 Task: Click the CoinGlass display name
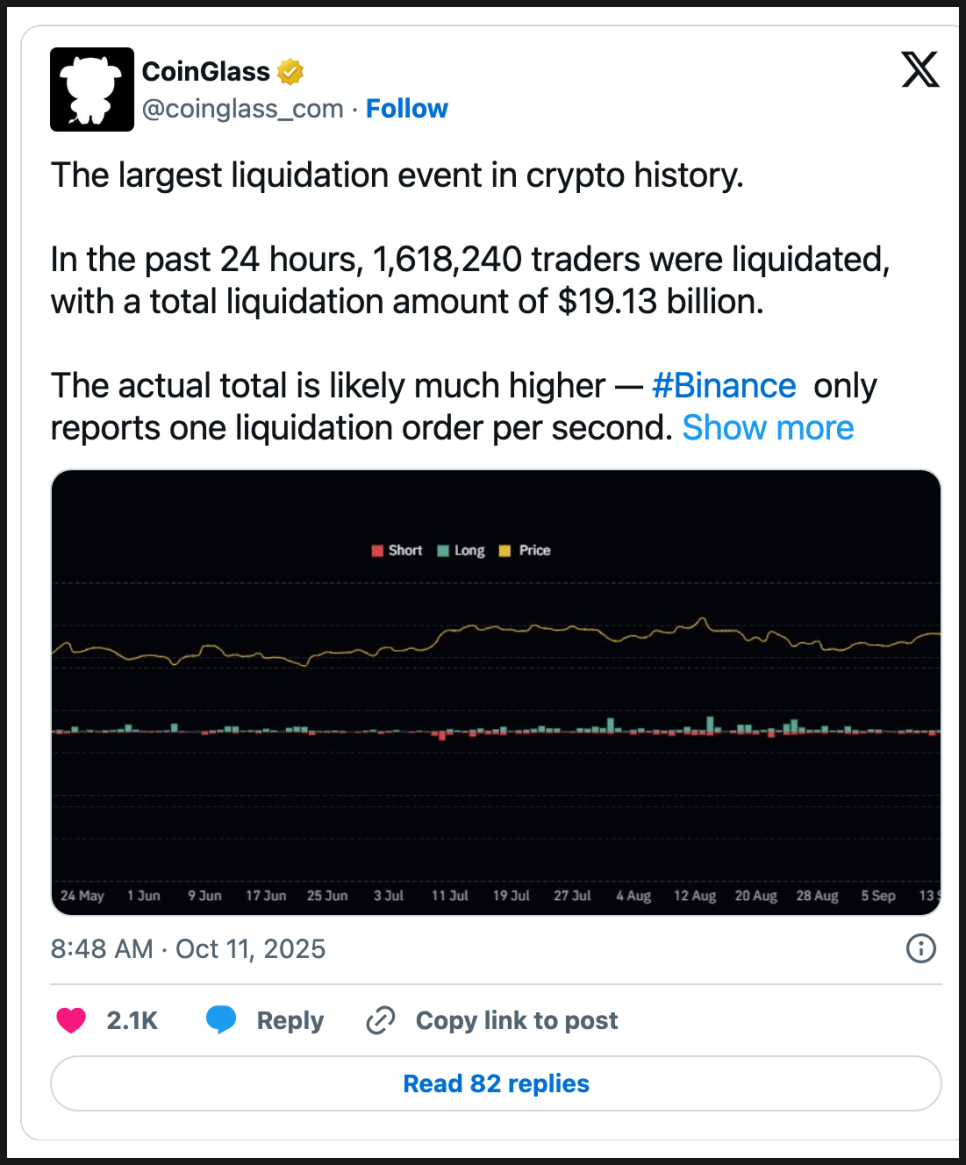point(206,72)
